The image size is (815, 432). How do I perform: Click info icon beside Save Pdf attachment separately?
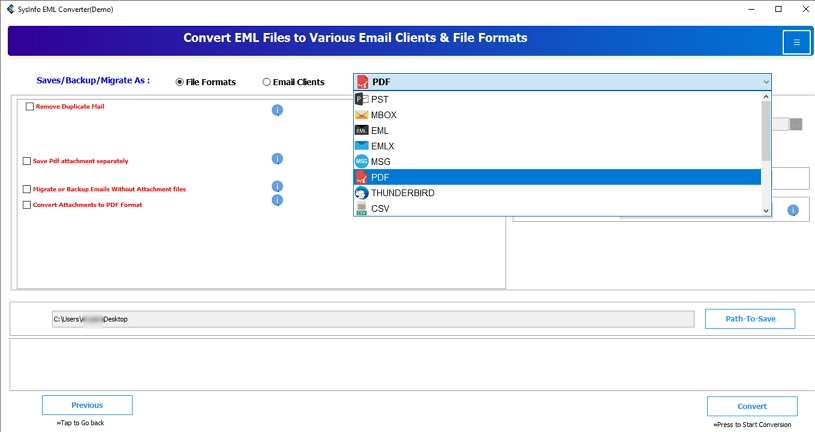pyautogui.click(x=277, y=159)
